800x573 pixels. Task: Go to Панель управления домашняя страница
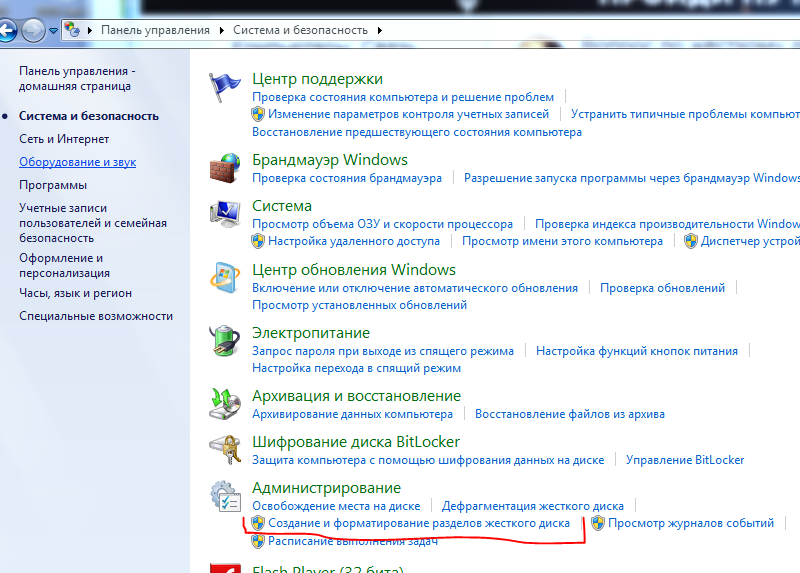click(76, 79)
